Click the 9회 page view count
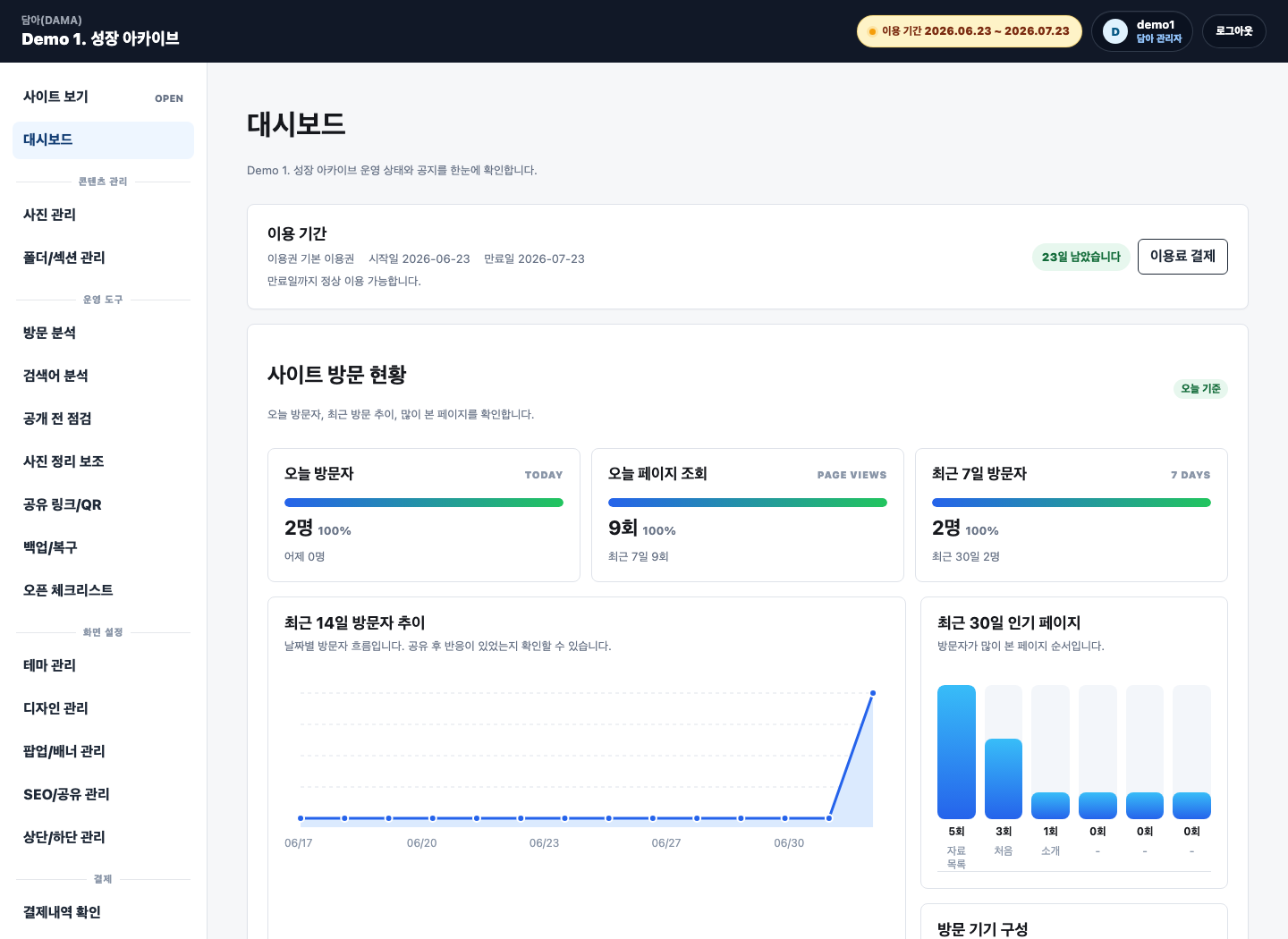 click(x=623, y=528)
